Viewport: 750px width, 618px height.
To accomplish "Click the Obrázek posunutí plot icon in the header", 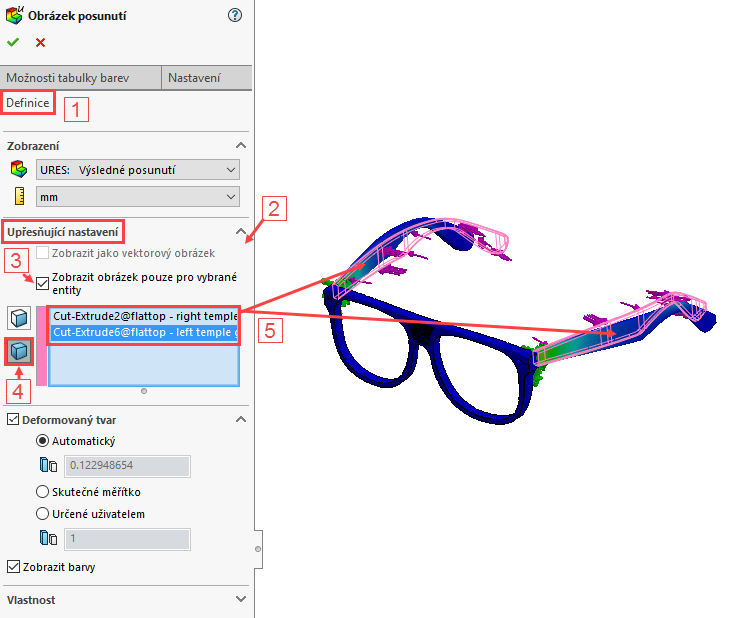I will tap(14, 15).
